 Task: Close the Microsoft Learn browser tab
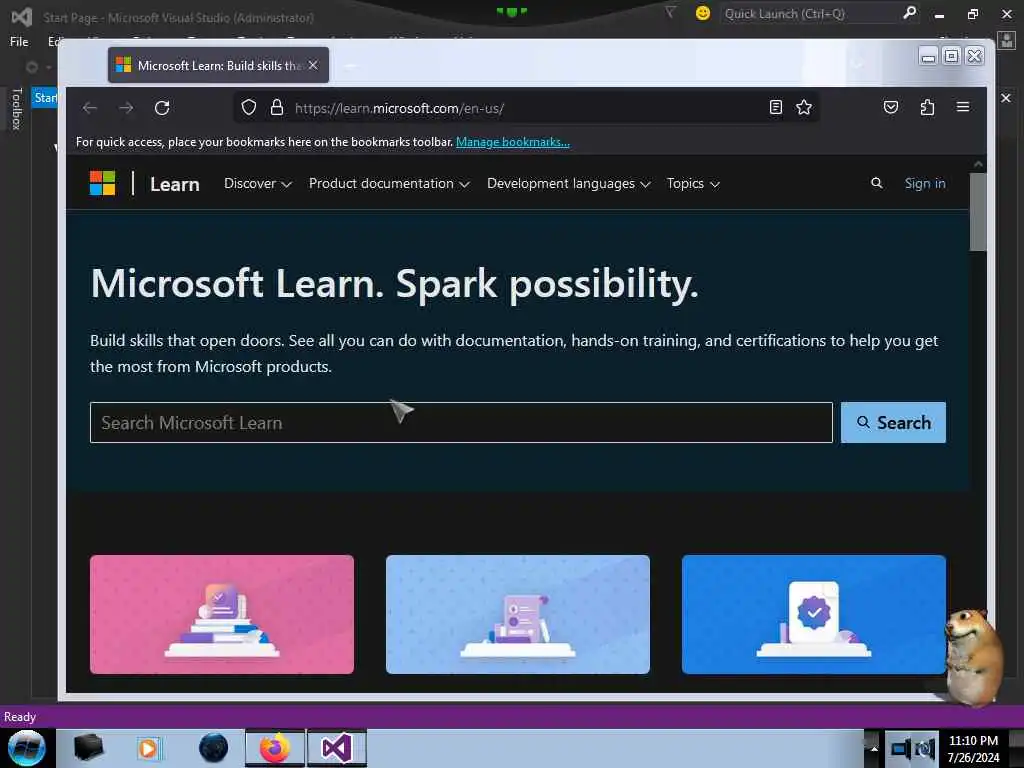[x=313, y=65]
